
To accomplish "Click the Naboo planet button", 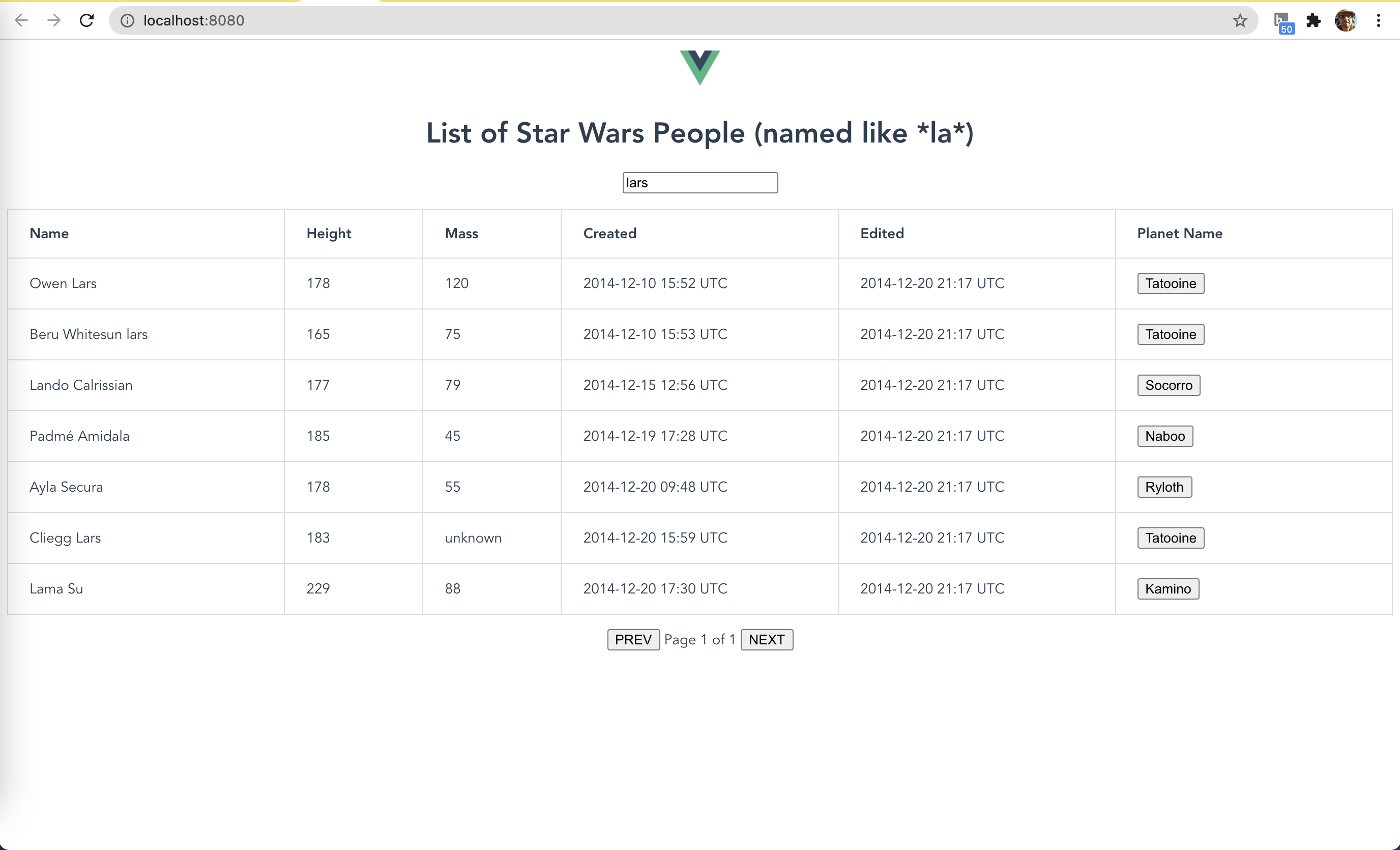I will (1164, 436).
